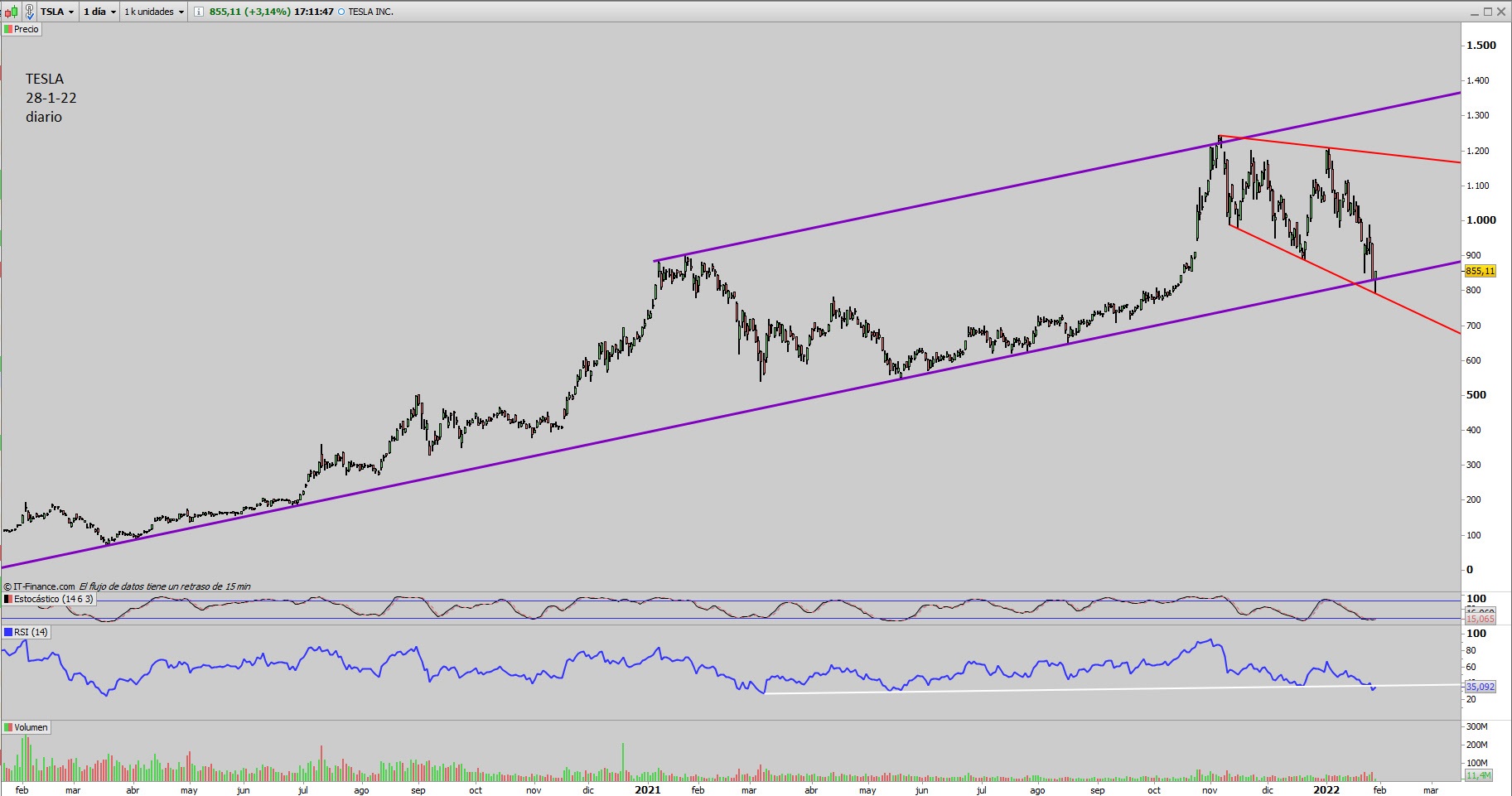Click the 1.000 price axis label
Viewport: 1512px width, 796px height.
(1481, 220)
